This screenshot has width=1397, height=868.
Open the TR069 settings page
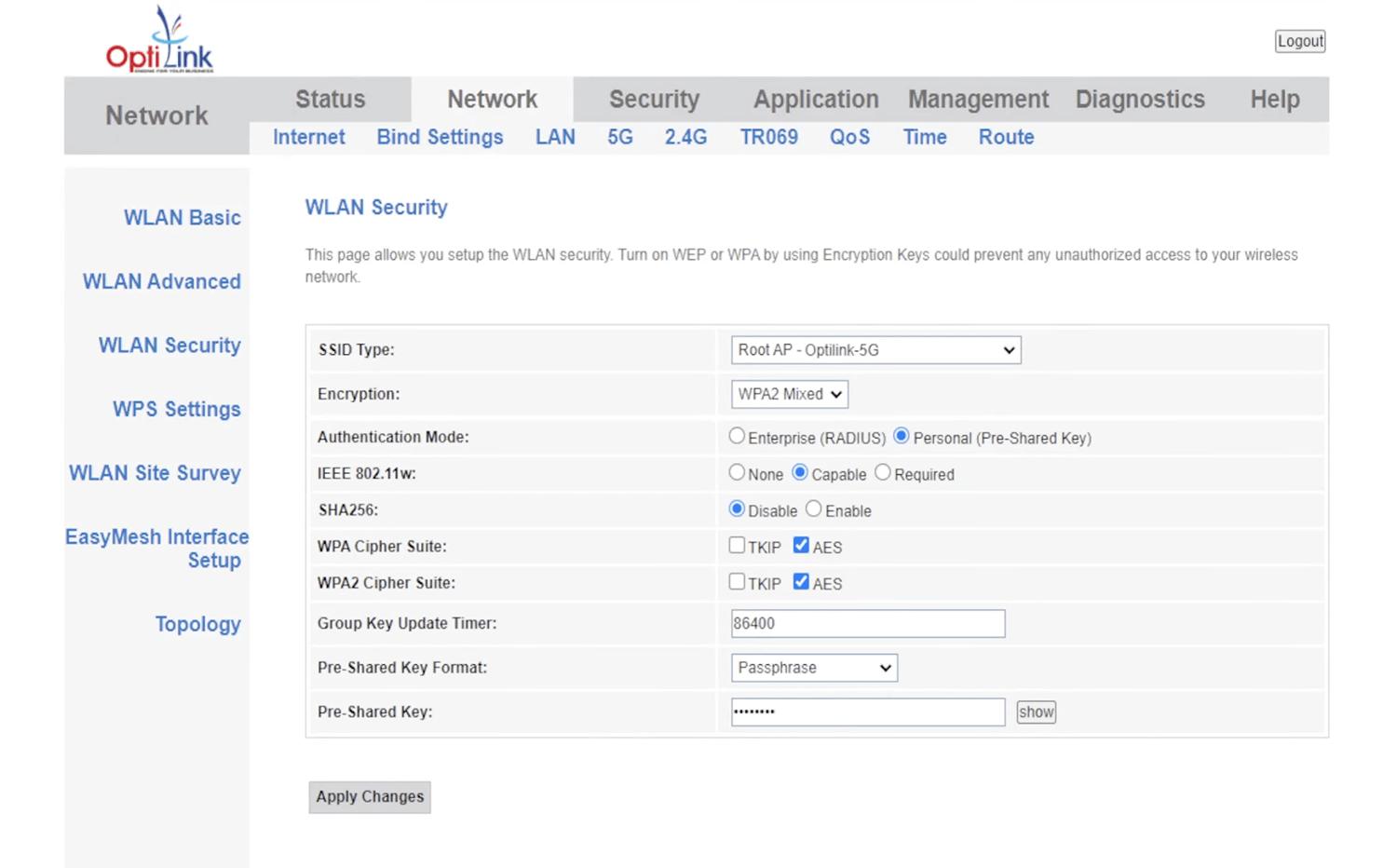coord(768,137)
